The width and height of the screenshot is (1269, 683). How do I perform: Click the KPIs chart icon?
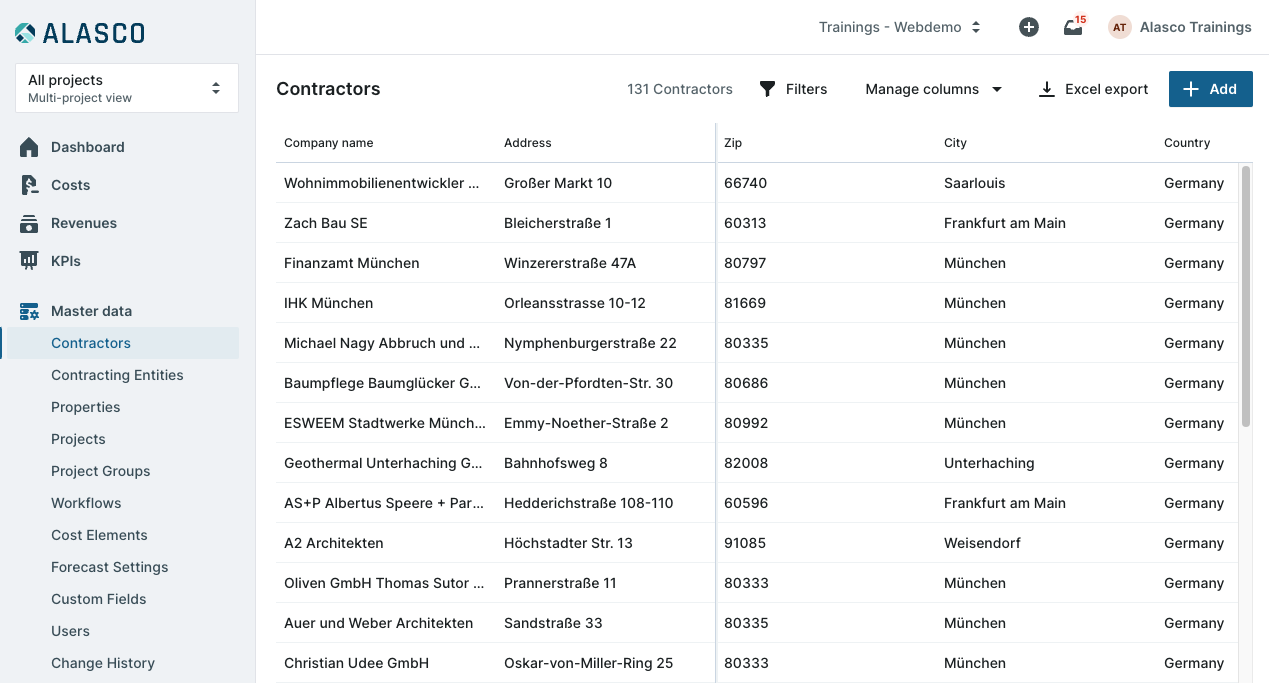pyautogui.click(x=30, y=261)
